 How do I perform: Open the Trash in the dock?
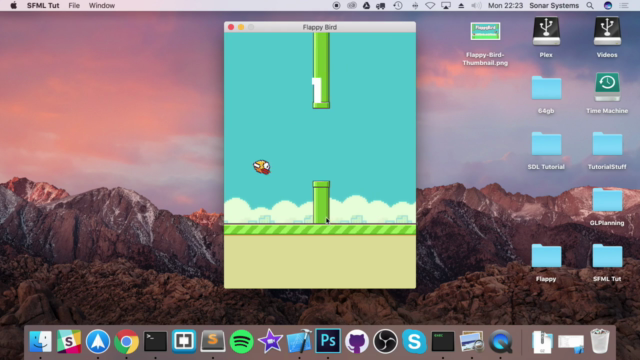[x=600, y=341]
